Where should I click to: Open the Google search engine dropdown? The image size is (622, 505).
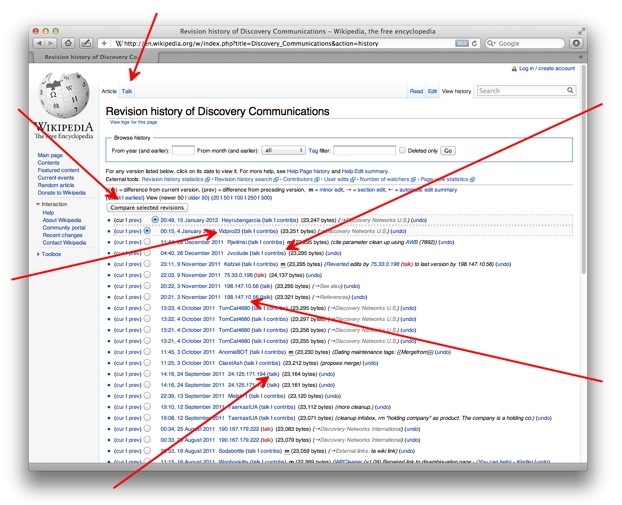491,43
